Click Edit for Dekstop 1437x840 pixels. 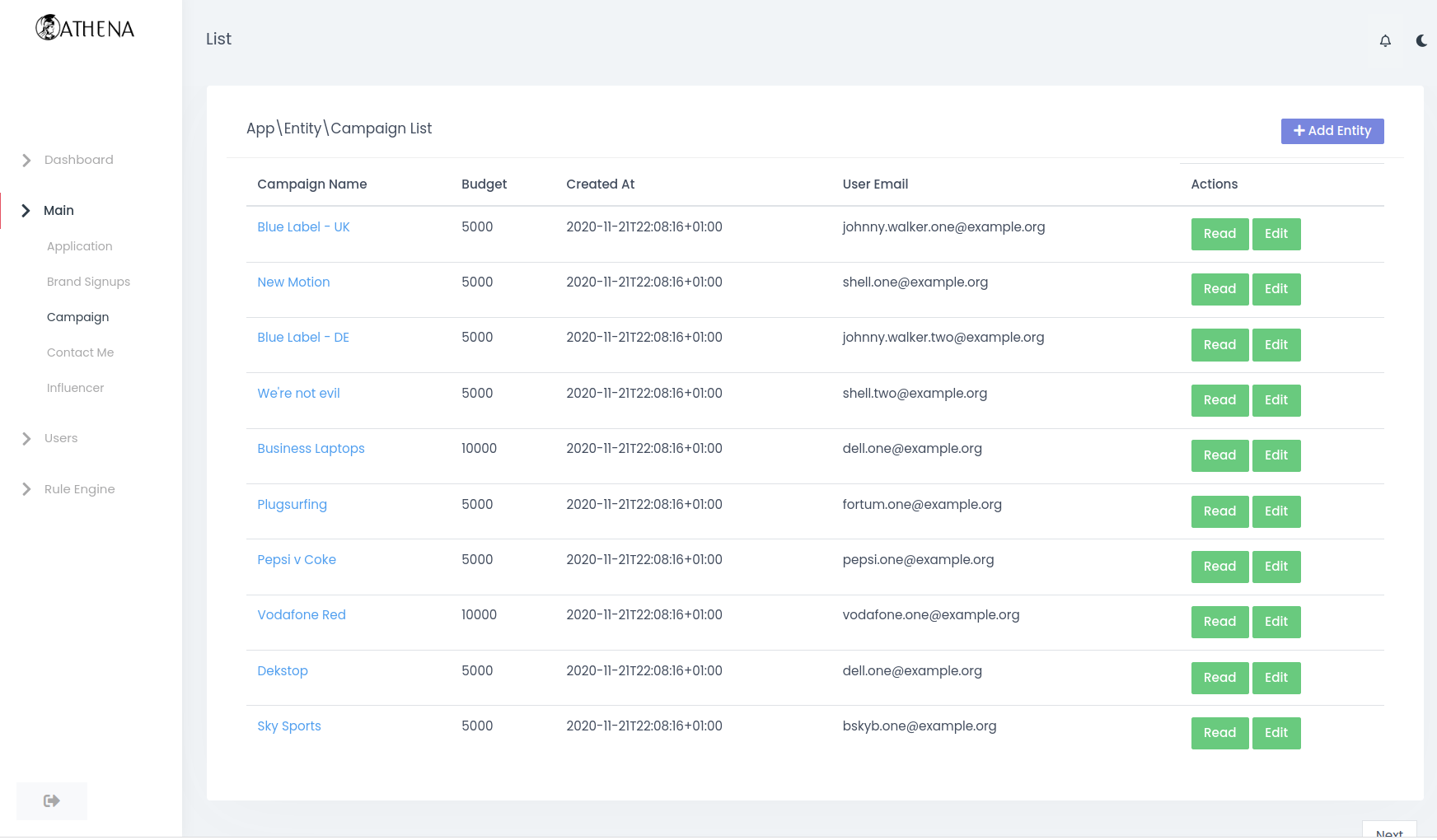coord(1276,678)
